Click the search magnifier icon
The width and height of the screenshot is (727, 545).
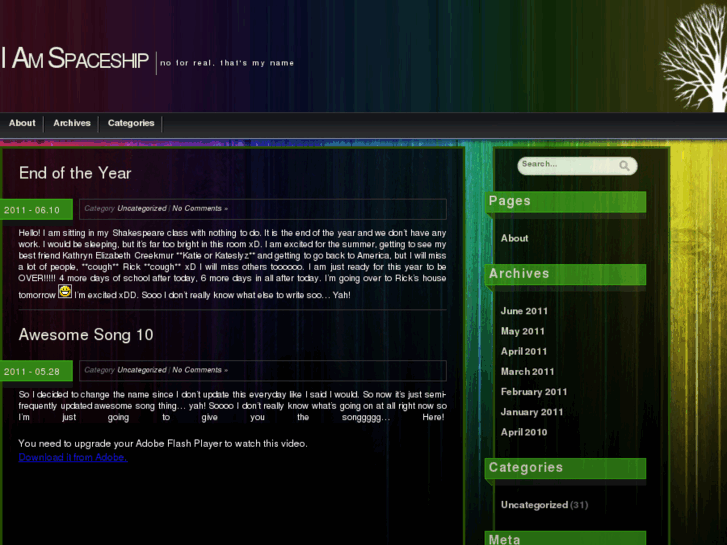624,166
